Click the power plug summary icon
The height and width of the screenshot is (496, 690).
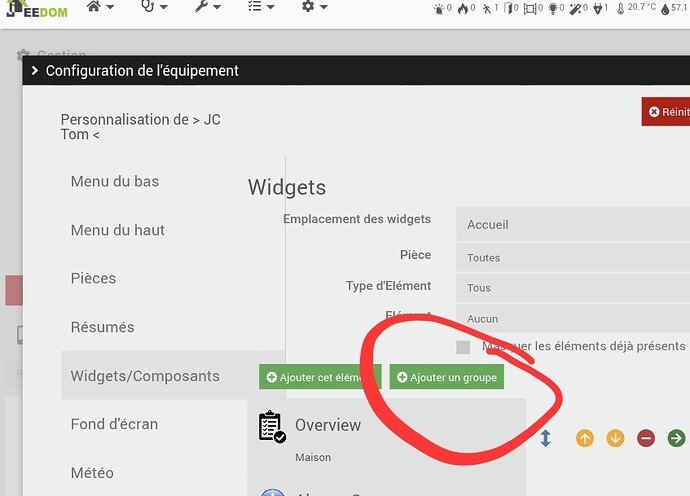coord(598,9)
